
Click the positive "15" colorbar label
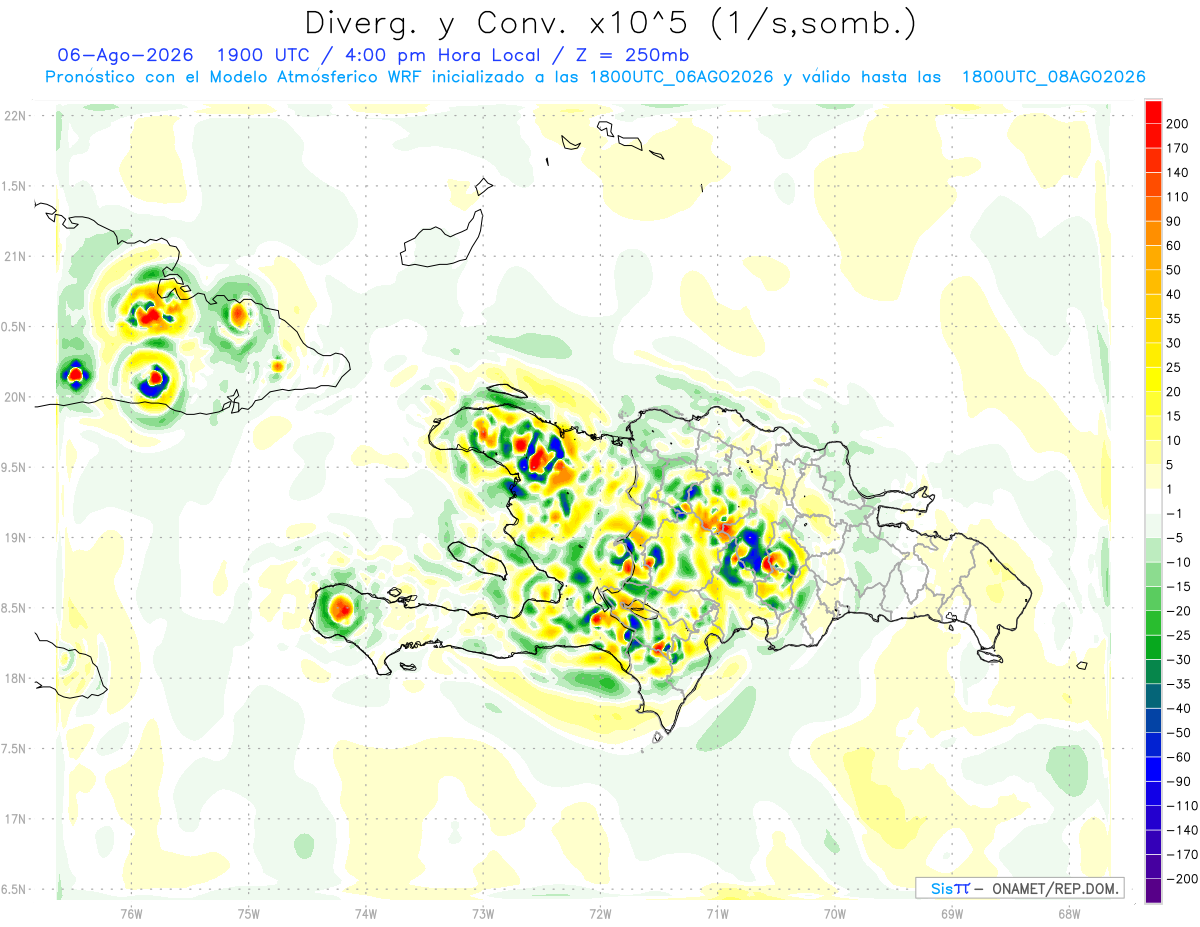click(x=1174, y=416)
